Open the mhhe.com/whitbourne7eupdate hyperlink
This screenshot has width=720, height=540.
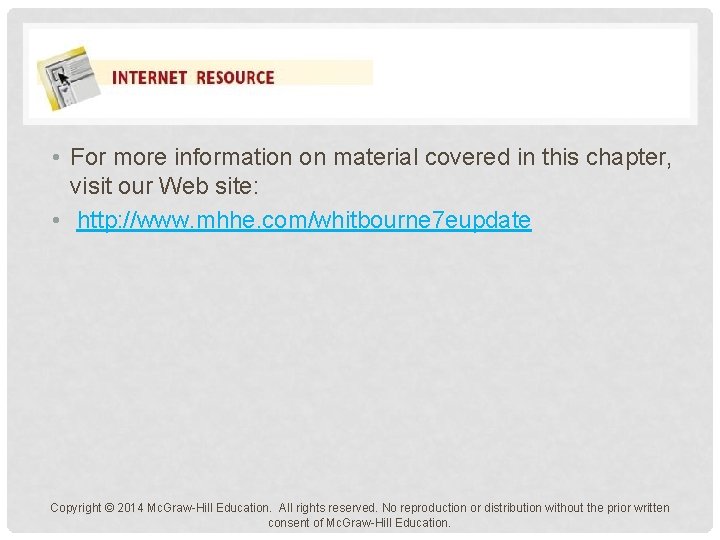(x=304, y=220)
